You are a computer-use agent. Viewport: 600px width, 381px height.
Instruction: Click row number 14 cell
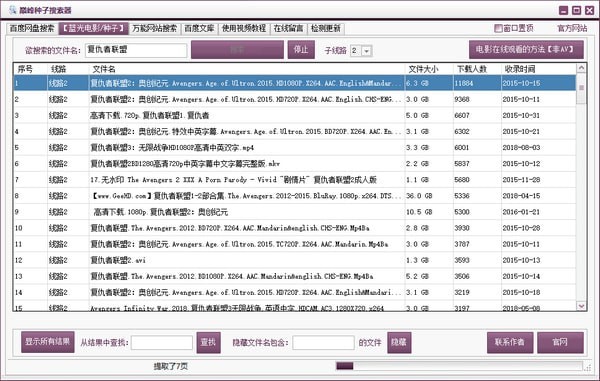19,292
